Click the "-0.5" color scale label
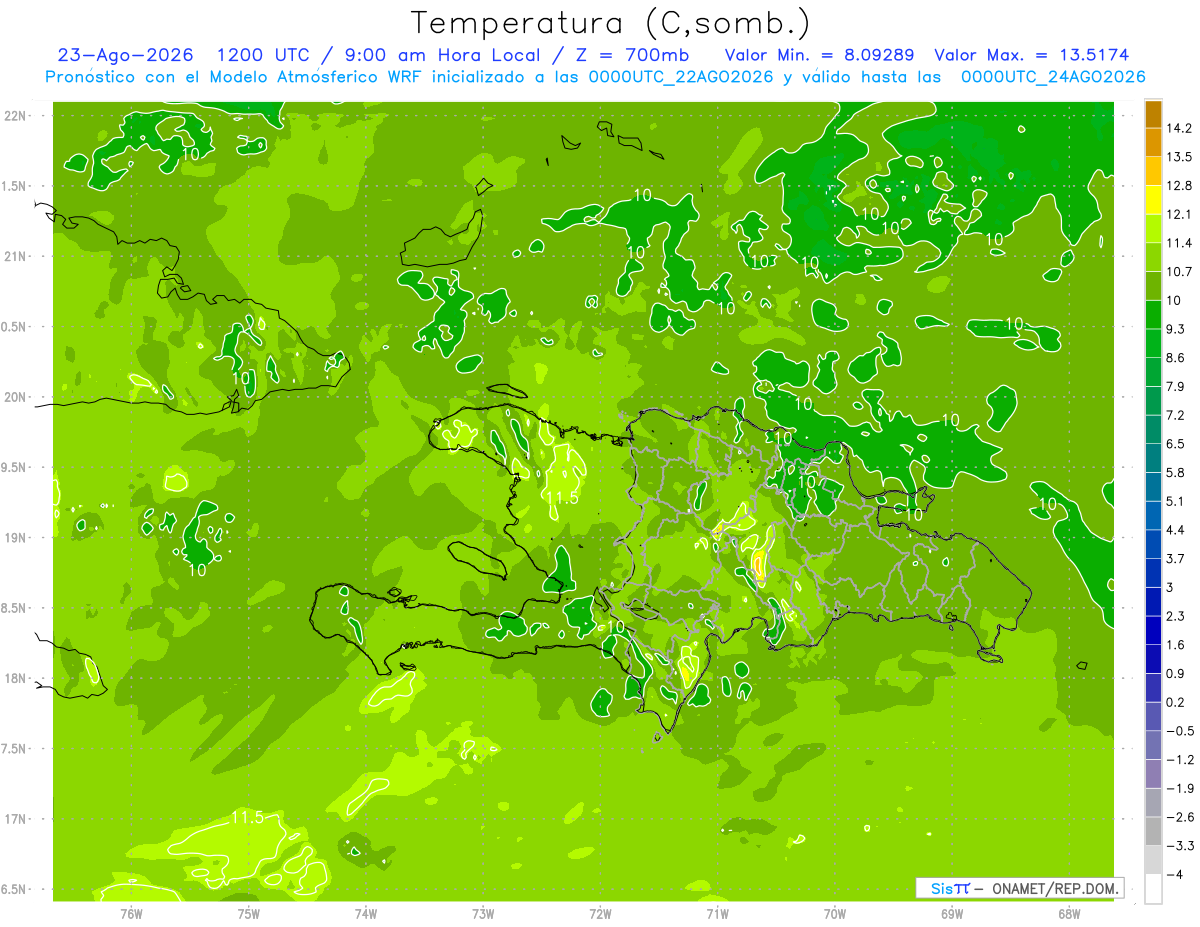This screenshot has height=927, width=1200. [1179, 731]
